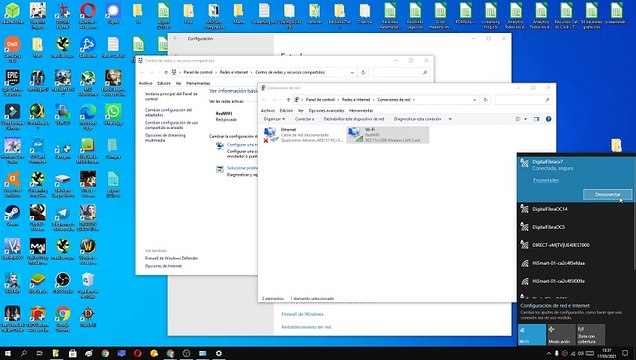The image size is (636, 360).
Task: Open Archivo menu in Conexiones de red
Action: point(268,110)
